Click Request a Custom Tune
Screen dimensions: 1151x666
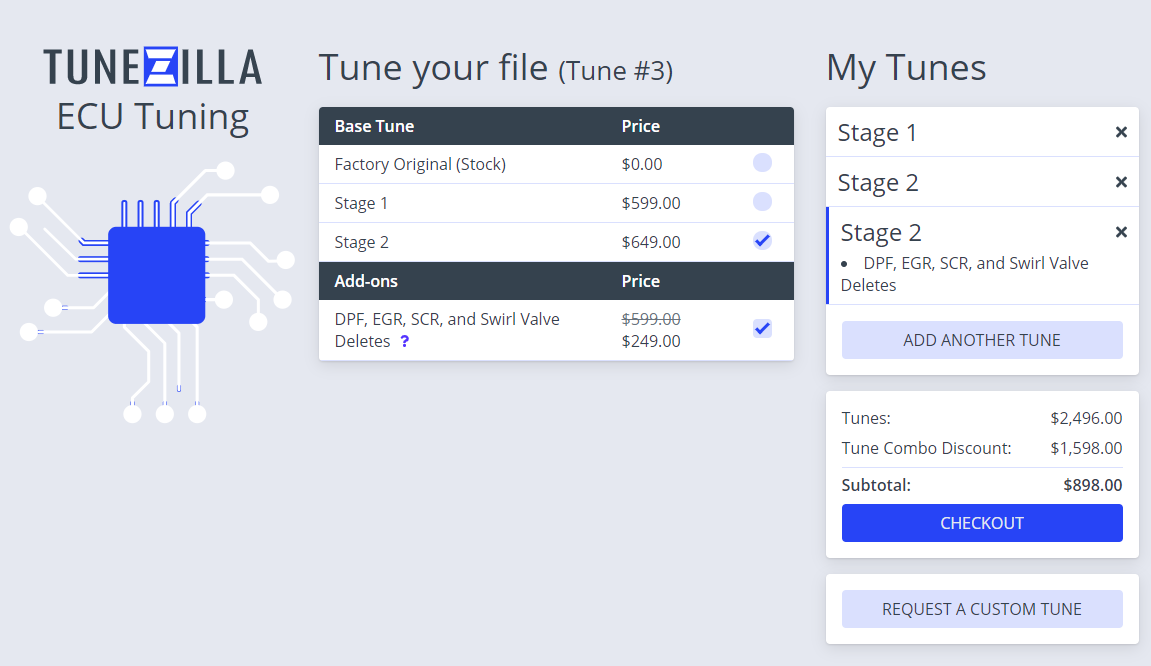981,609
